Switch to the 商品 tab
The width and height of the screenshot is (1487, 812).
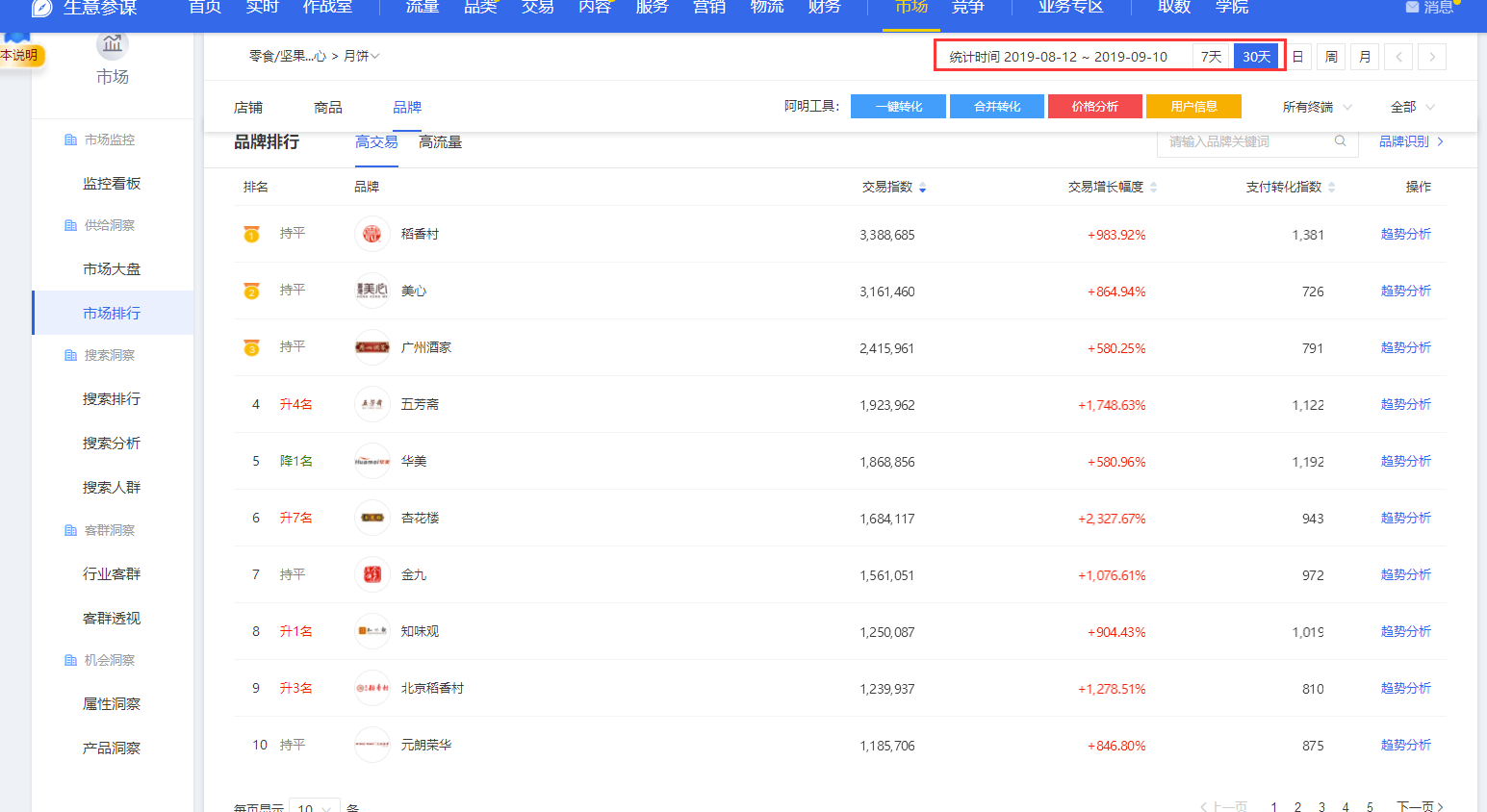click(328, 107)
